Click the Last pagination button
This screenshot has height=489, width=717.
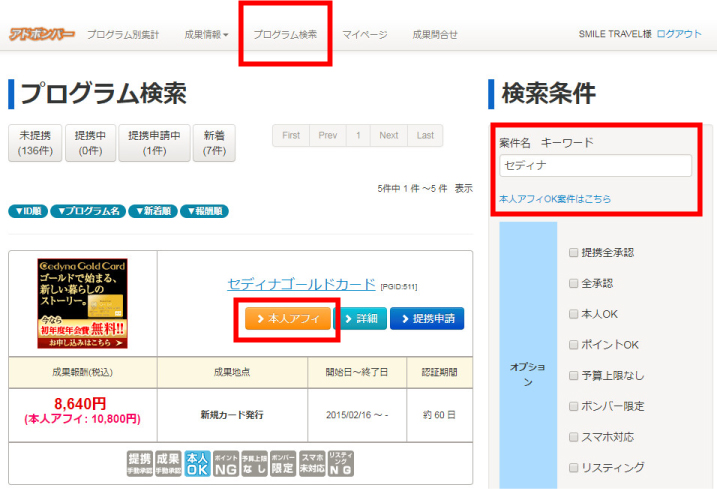click(425, 135)
